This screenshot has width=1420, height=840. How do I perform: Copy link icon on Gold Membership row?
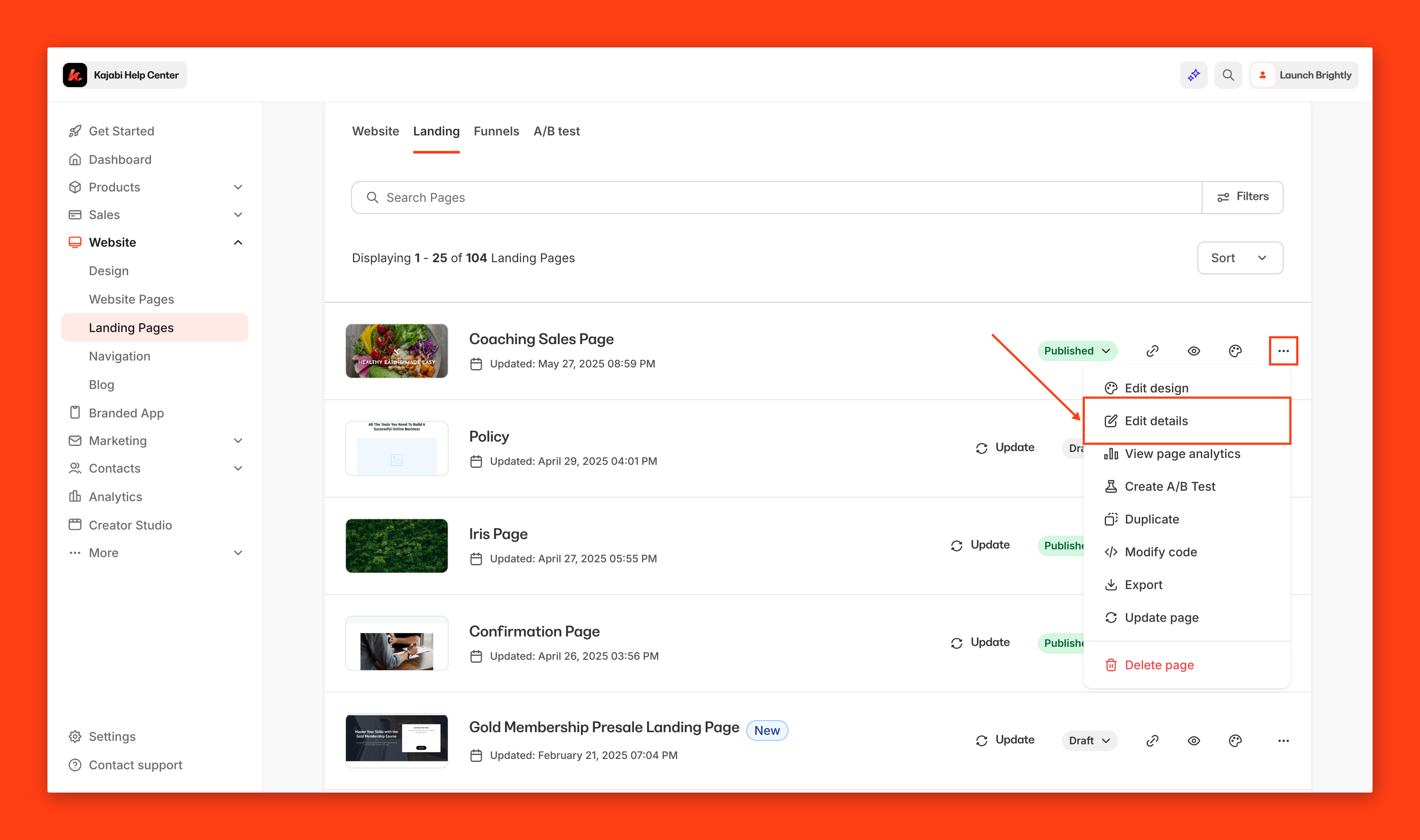[1152, 740]
